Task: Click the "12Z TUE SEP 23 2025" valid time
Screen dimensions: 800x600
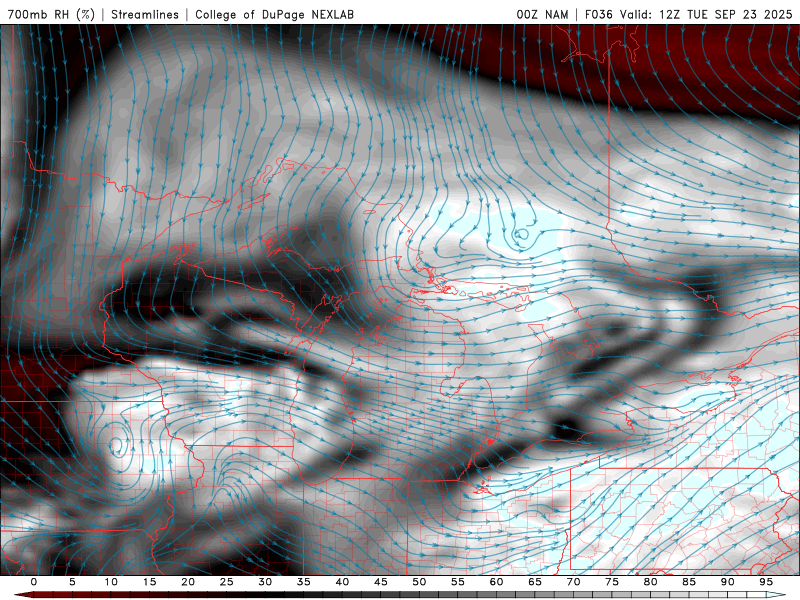Action: [x=726, y=14]
